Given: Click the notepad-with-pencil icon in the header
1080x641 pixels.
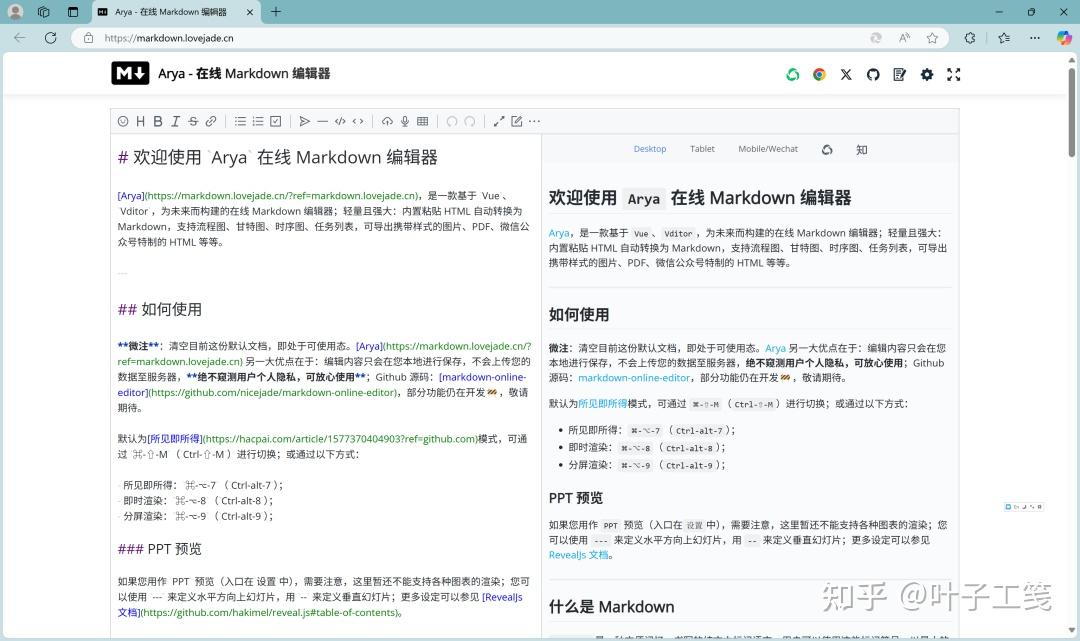Looking at the screenshot, I should (x=900, y=74).
